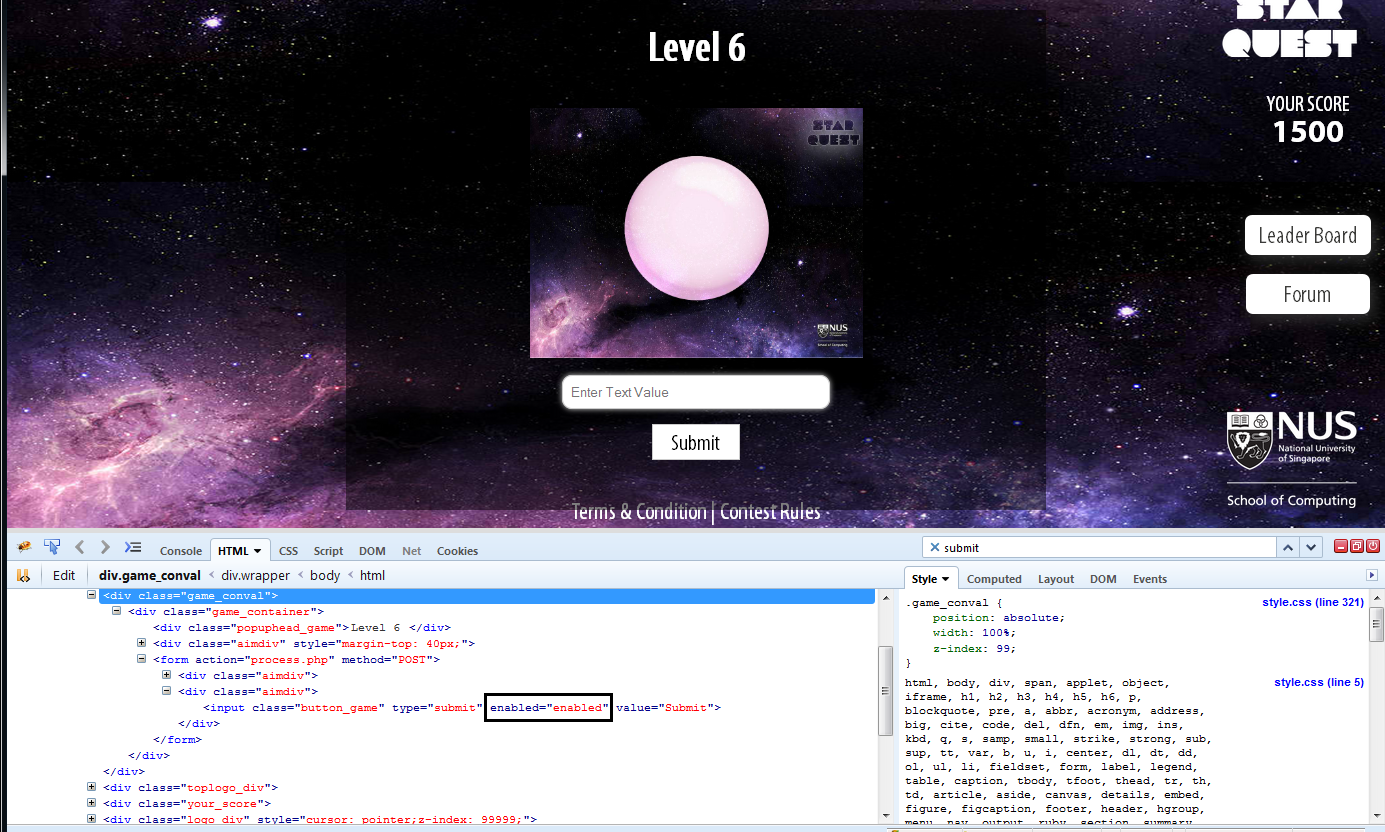1385x832 pixels.
Task: Open the side panel DOM tab
Action: 1103,579
